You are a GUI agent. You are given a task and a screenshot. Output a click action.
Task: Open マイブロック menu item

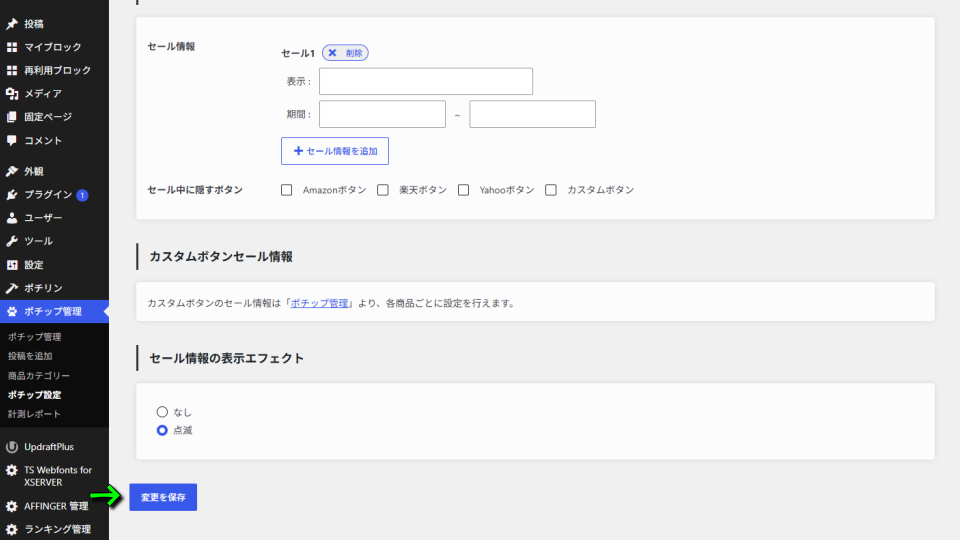[x=54, y=47]
